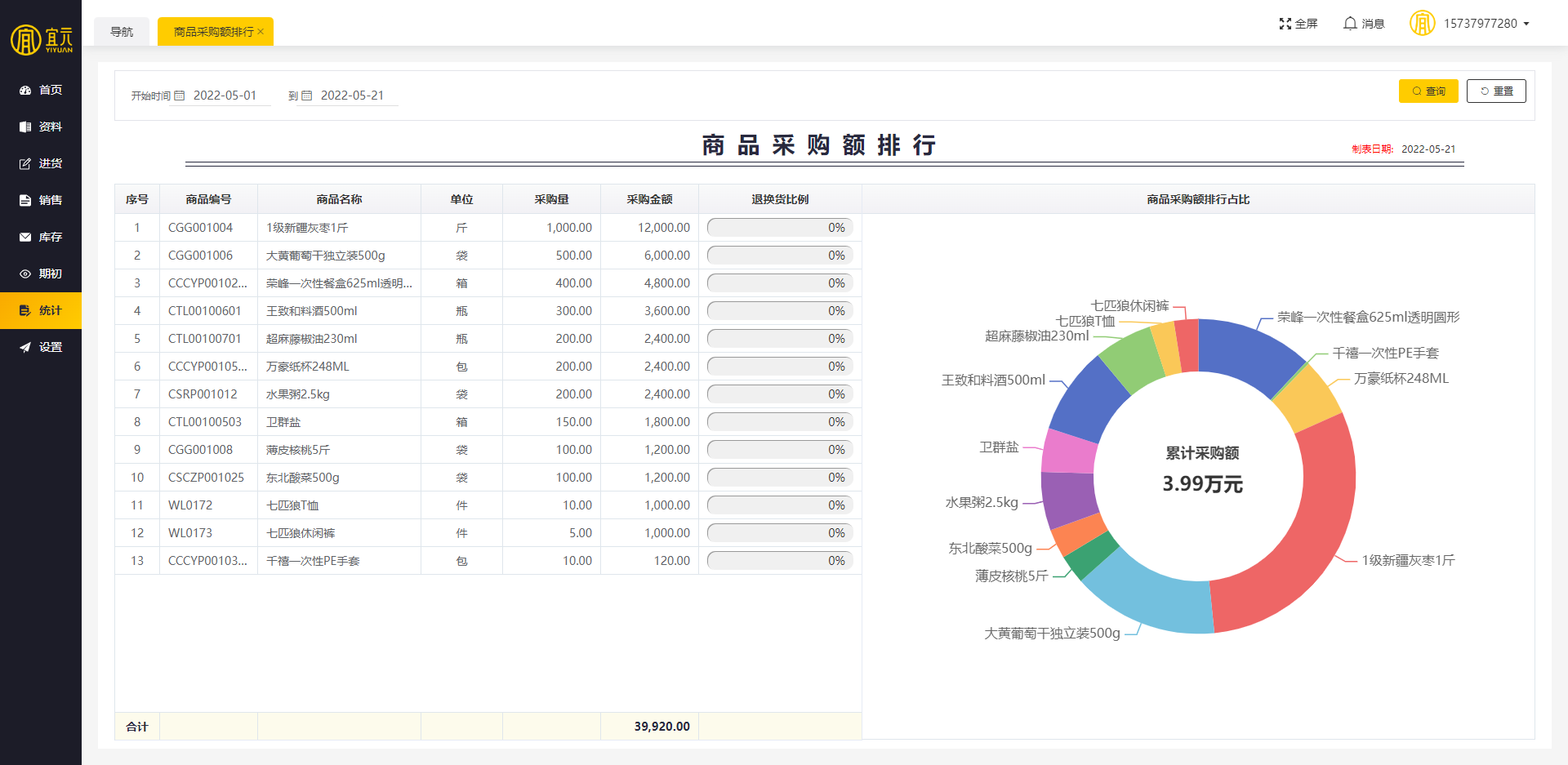
Task: Switch to the 导航 tab
Action: pyautogui.click(x=122, y=32)
